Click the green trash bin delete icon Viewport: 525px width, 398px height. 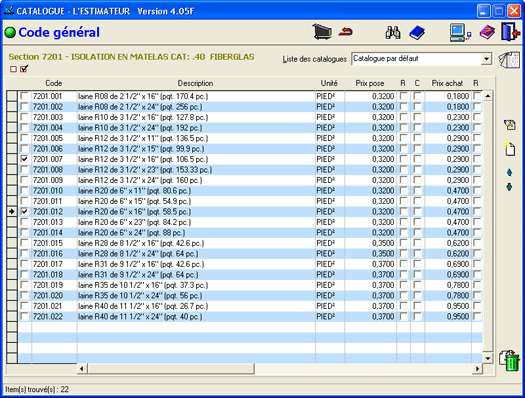point(509,361)
